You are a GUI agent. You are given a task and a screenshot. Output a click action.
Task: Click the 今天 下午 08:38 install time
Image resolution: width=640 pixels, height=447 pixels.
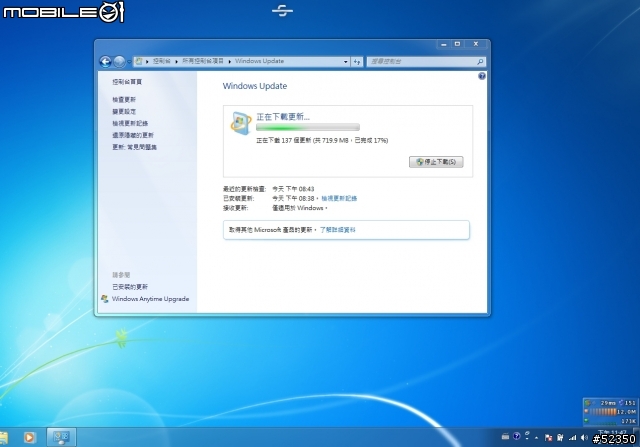(x=293, y=198)
